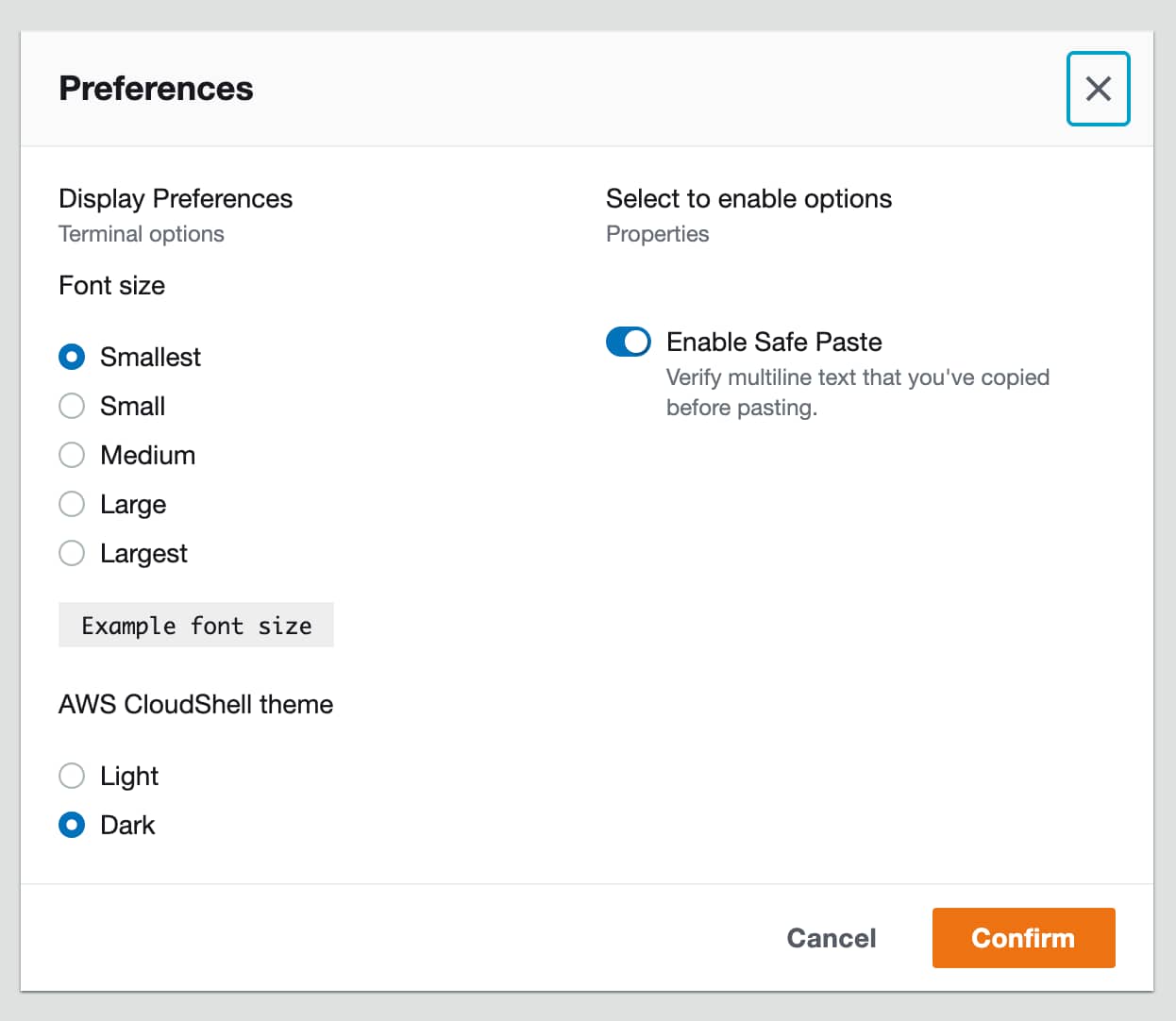
Task: Switch CloudShell theme to Light
Action: pyautogui.click(x=72, y=776)
